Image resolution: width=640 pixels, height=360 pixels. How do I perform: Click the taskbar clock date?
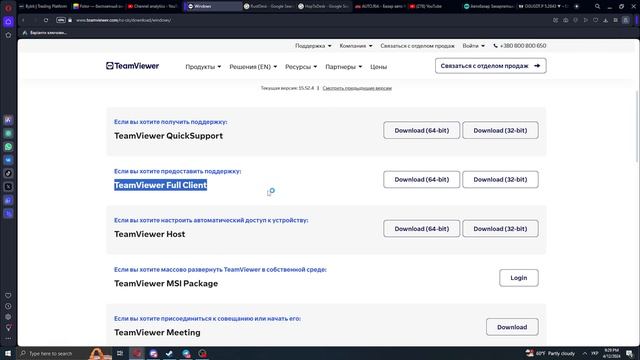[611, 353]
